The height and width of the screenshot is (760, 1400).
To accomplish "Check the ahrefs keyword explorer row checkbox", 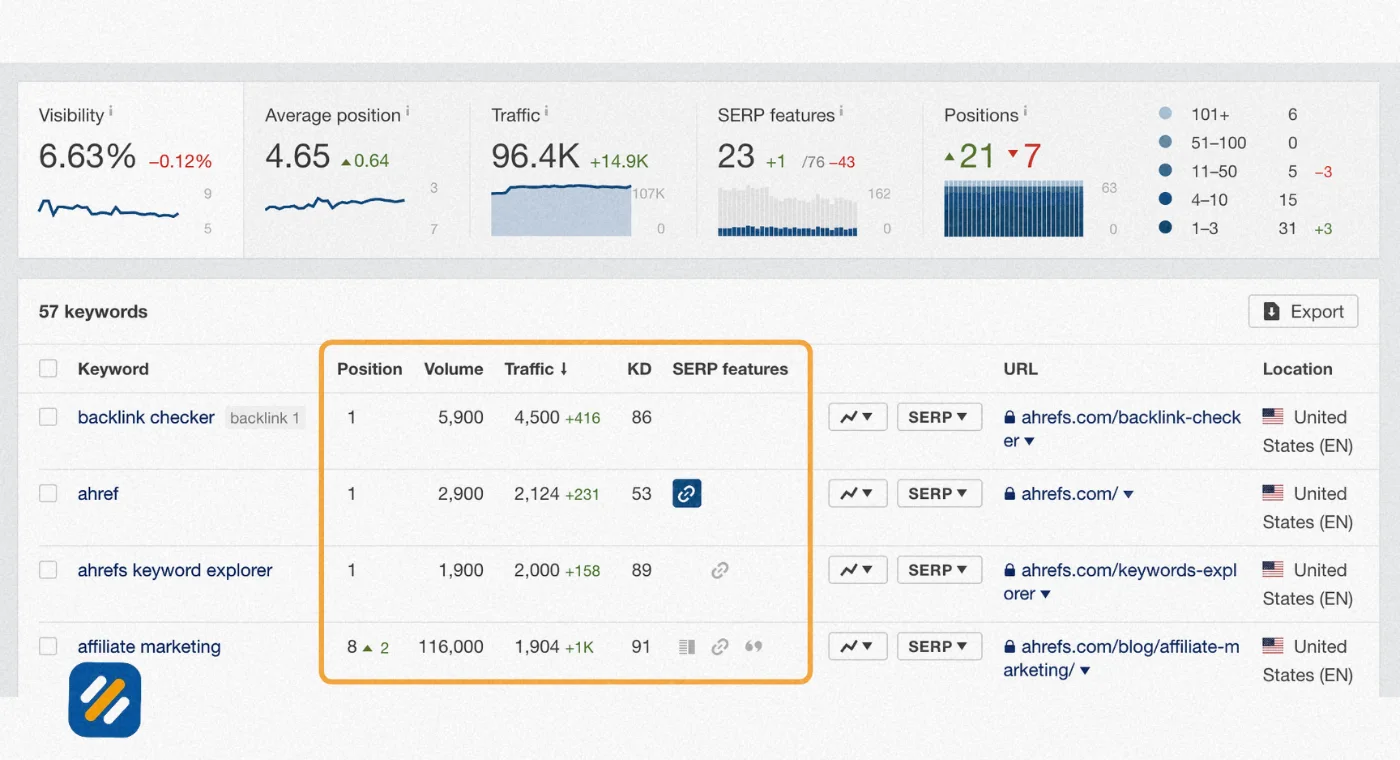I will tap(48, 570).
